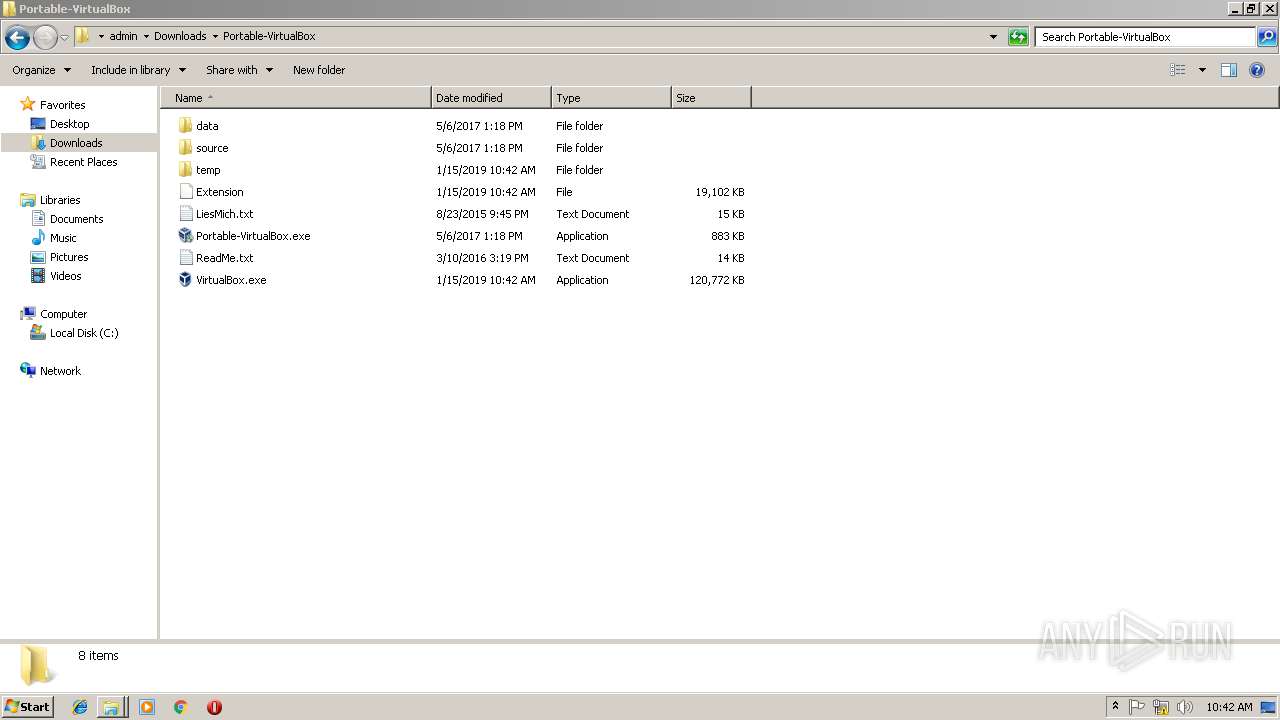The width and height of the screenshot is (1280, 720).
Task: Click the 'LiesMich.txt' file name
Action: [225, 214]
